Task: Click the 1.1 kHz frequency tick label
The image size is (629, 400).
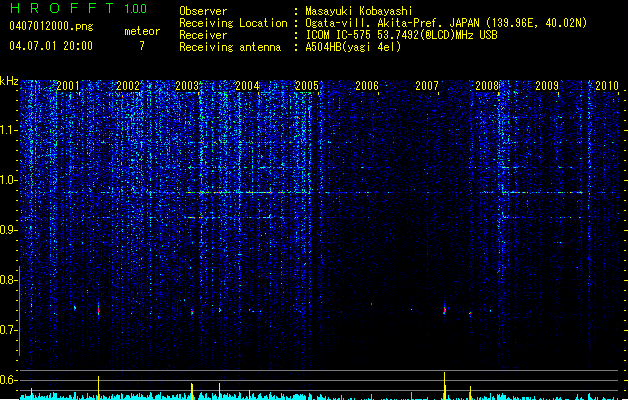Action: [x=9, y=130]
